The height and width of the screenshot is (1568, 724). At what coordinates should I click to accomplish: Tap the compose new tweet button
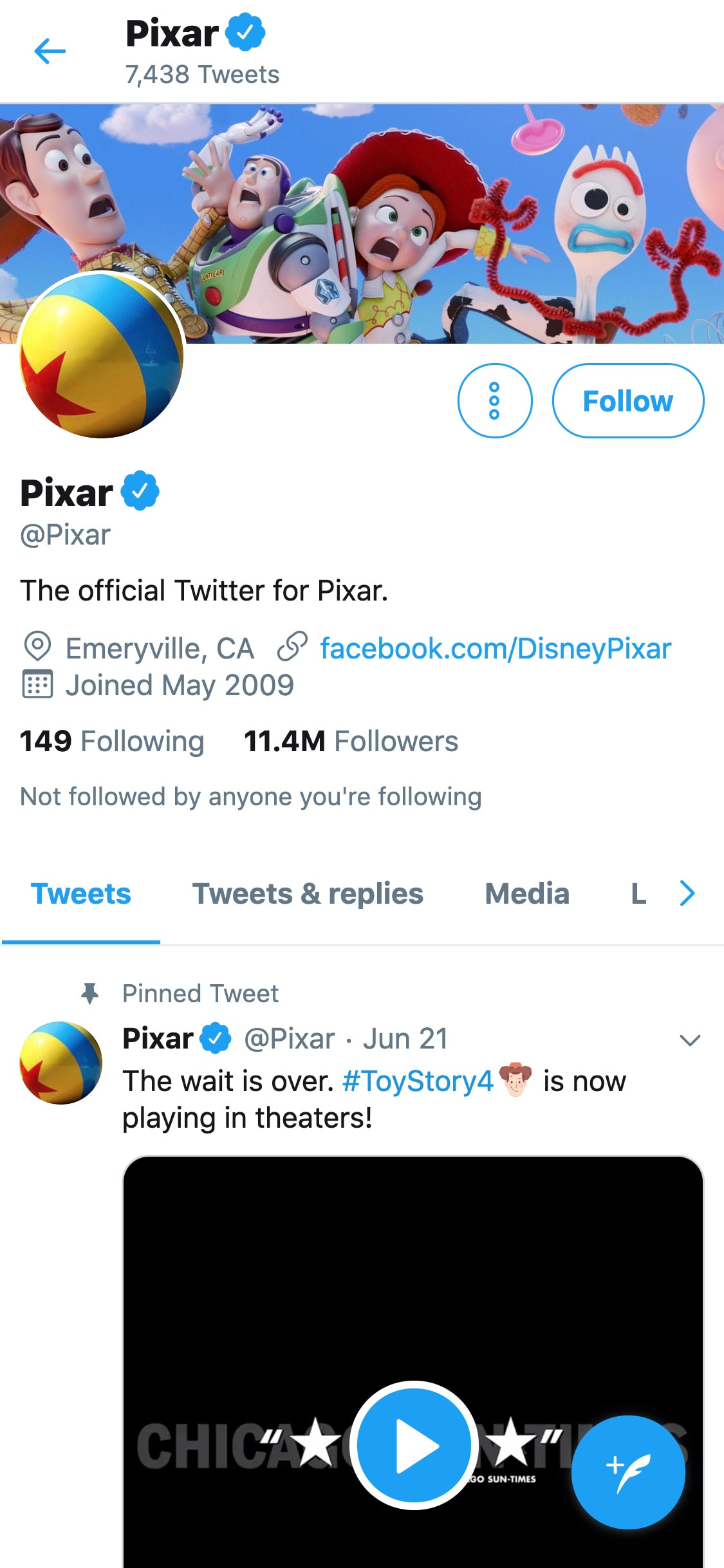(627, 1471)
